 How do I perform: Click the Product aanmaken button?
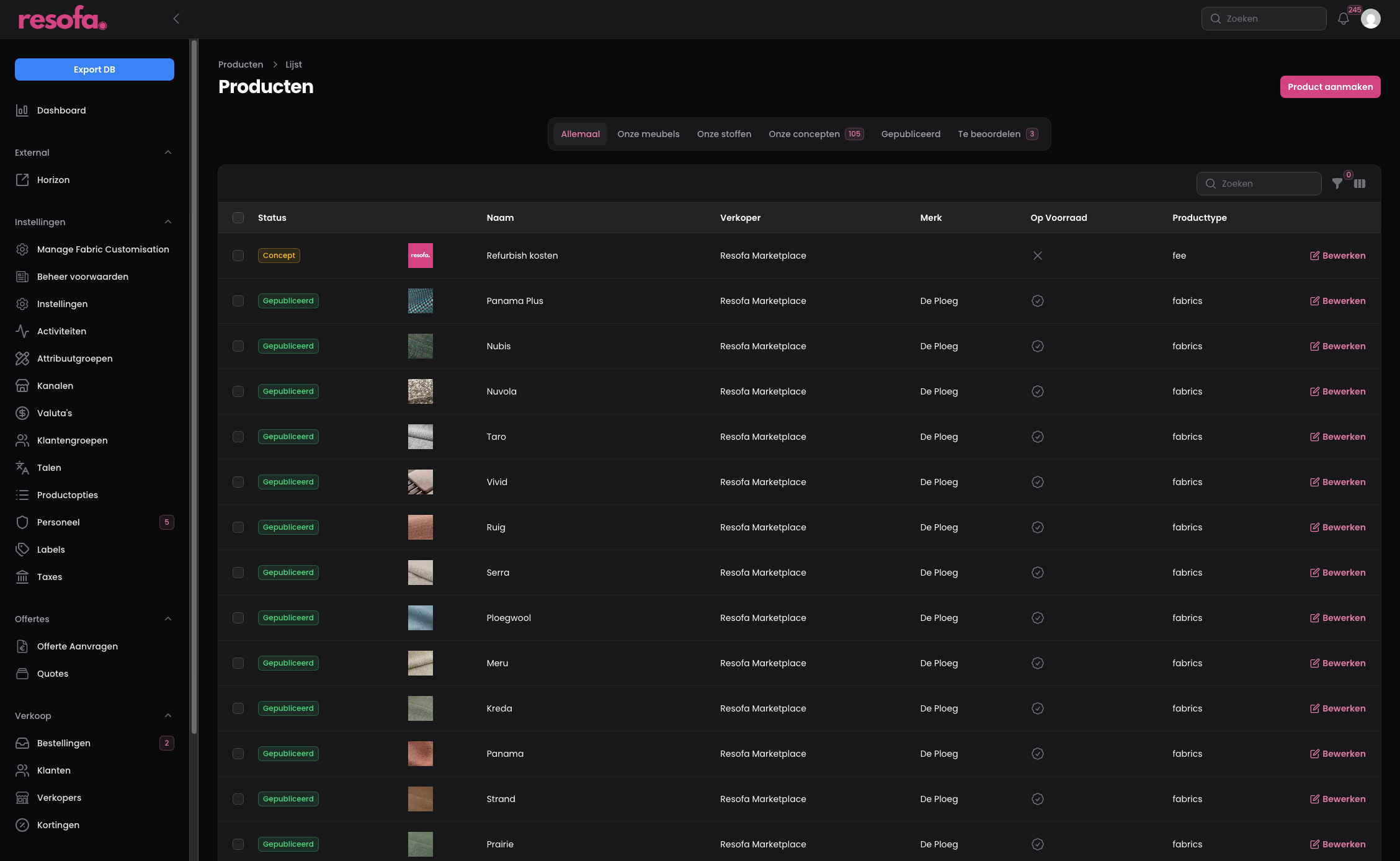[x=1330, y=87]
